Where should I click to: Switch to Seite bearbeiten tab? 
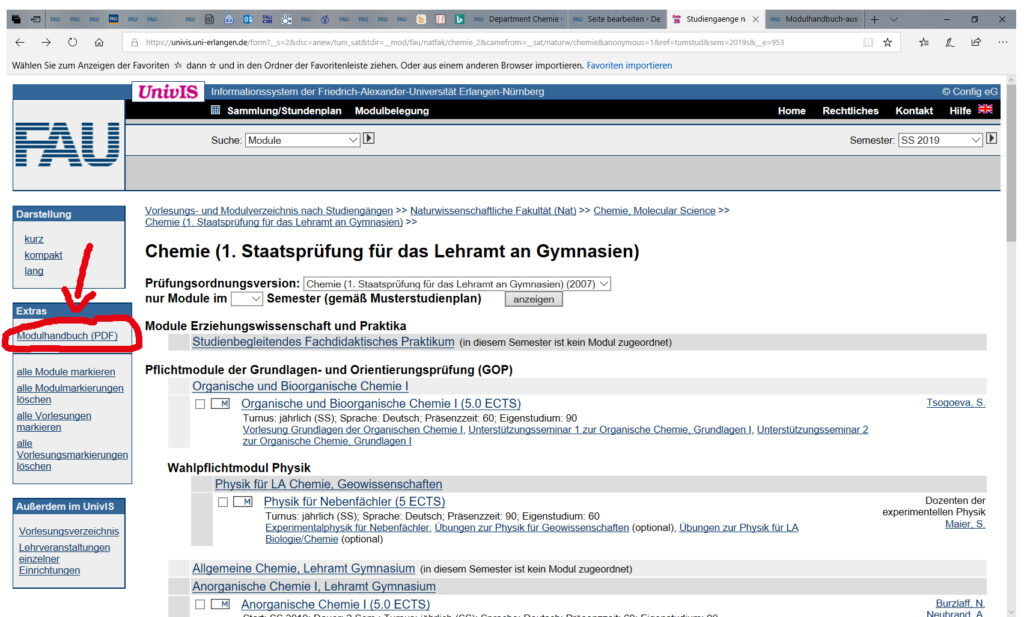(x=618, y=19)
